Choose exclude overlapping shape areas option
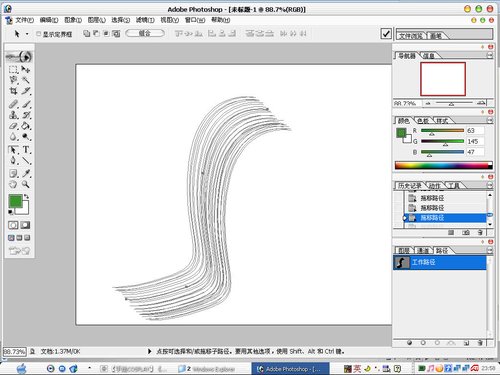 coord(116,33)
